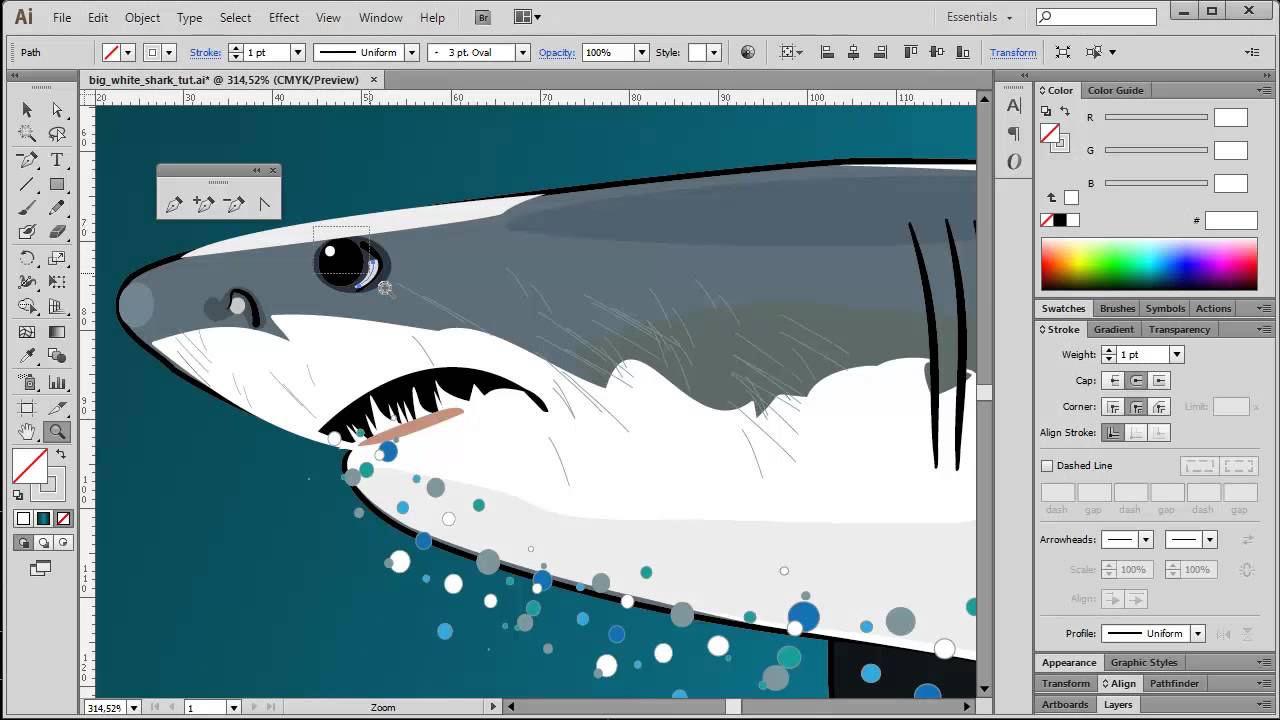1280x720 pixels.
Task: Open the Effect menu
Action: [284, 17]
